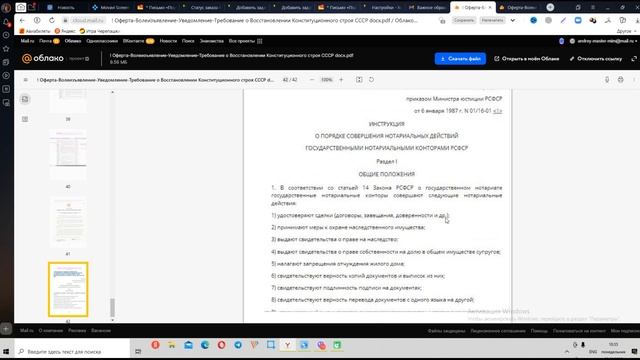The image size is (640, 360).
Task: Open ВКонтакте in Mail.ru navigation
Action: point(138,41)
